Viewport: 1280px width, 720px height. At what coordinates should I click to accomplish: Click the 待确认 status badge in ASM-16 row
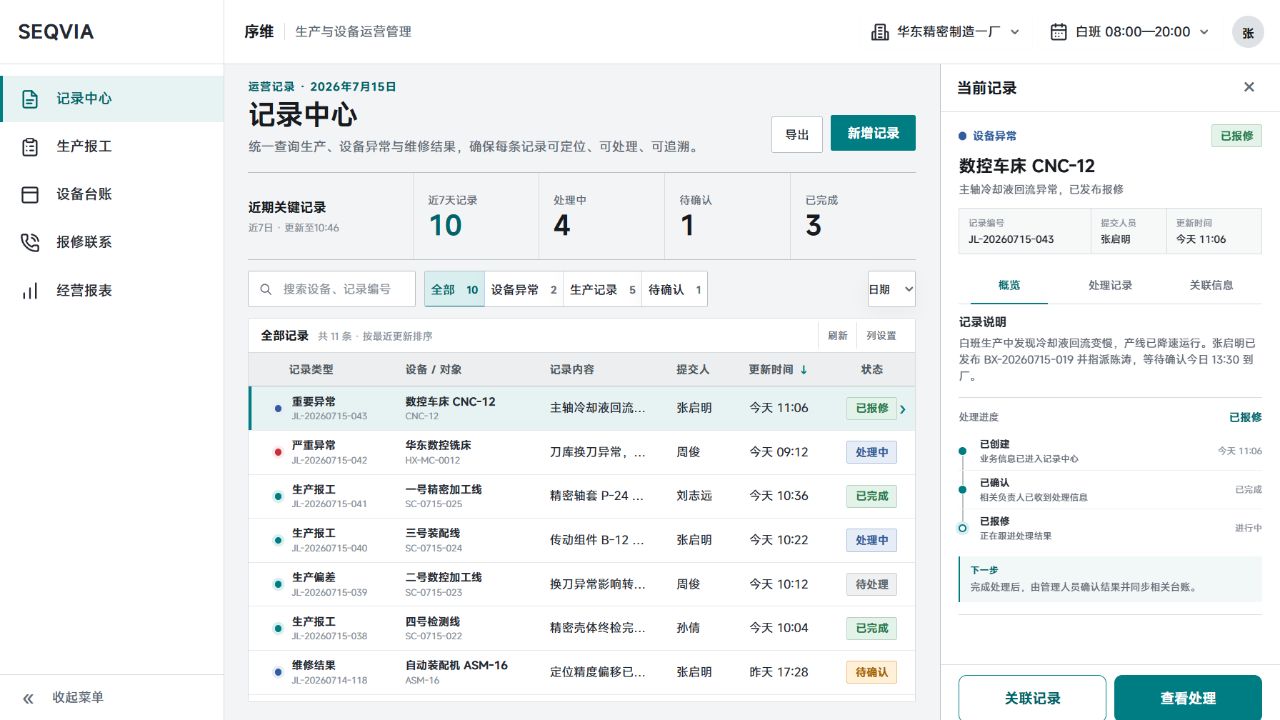[x=871, y=672]
